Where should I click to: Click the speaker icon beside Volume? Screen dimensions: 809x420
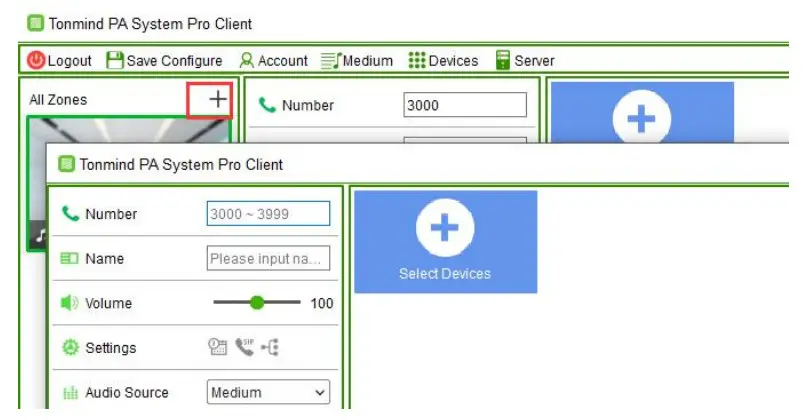click(69, 302)
